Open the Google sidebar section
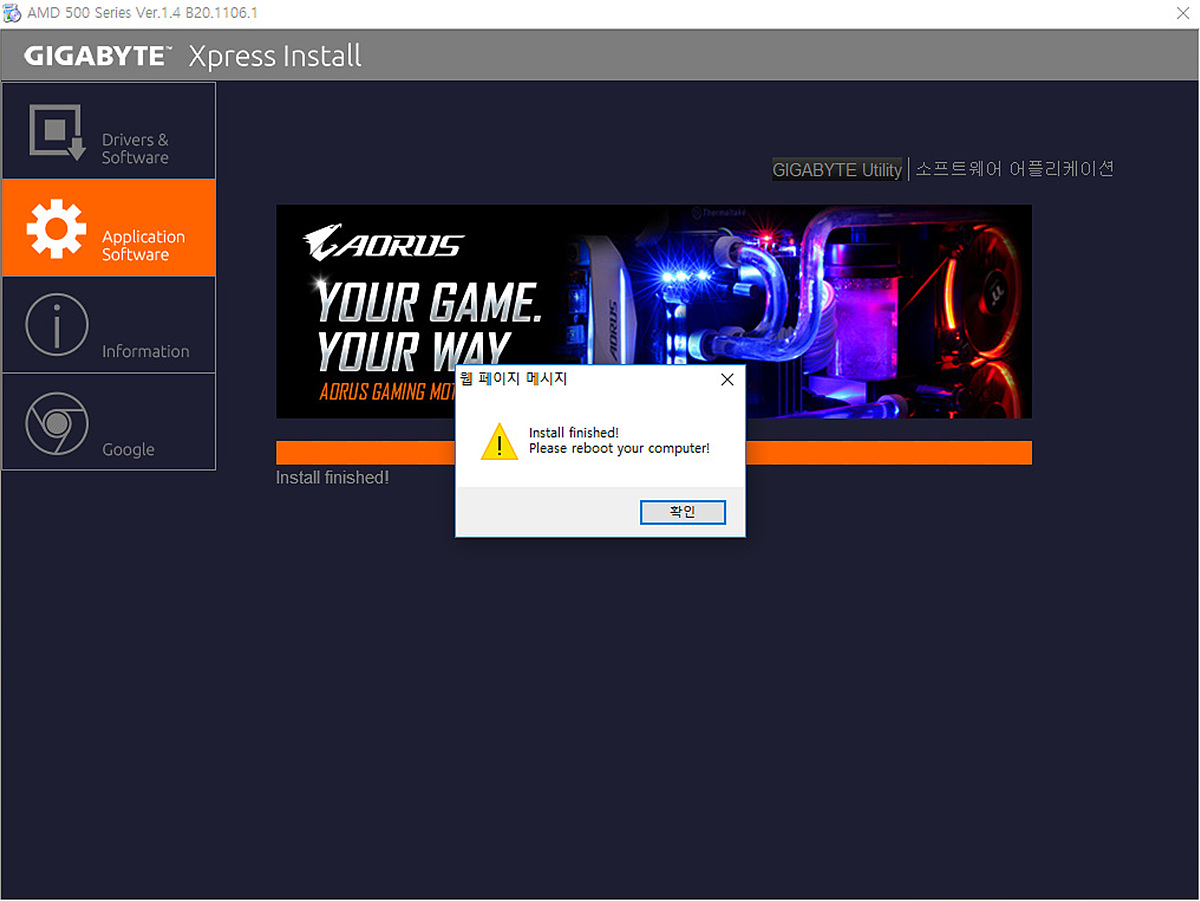 click(x=109, y=422)
